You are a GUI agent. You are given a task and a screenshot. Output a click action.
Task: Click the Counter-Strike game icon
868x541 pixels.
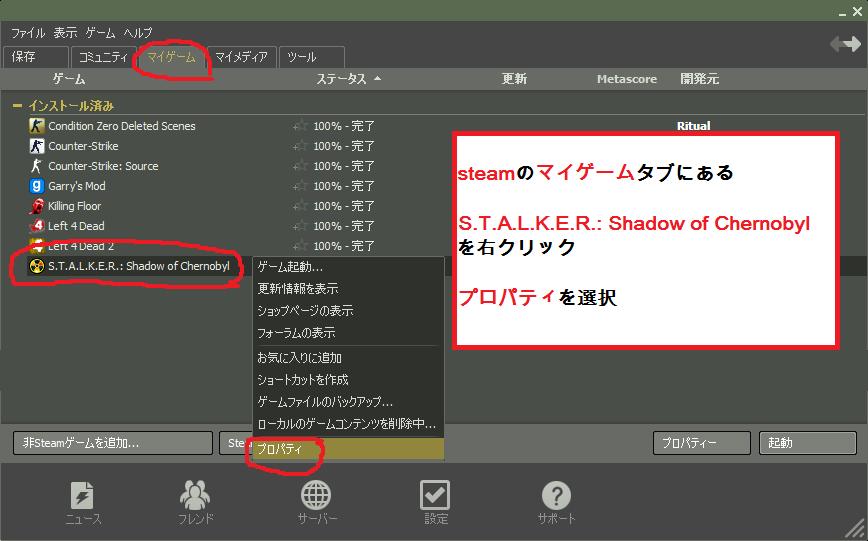[37, 146]
